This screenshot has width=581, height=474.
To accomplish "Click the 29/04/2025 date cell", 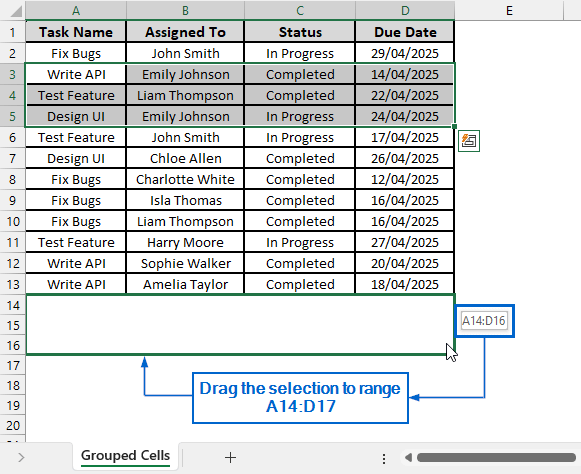I will pos(405,53).
